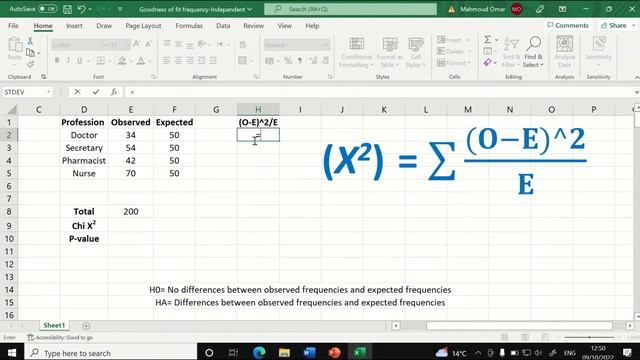This screenshot has height=360, width=640.
Task: Click the Search box in title bar
Action: pos(350,9)
